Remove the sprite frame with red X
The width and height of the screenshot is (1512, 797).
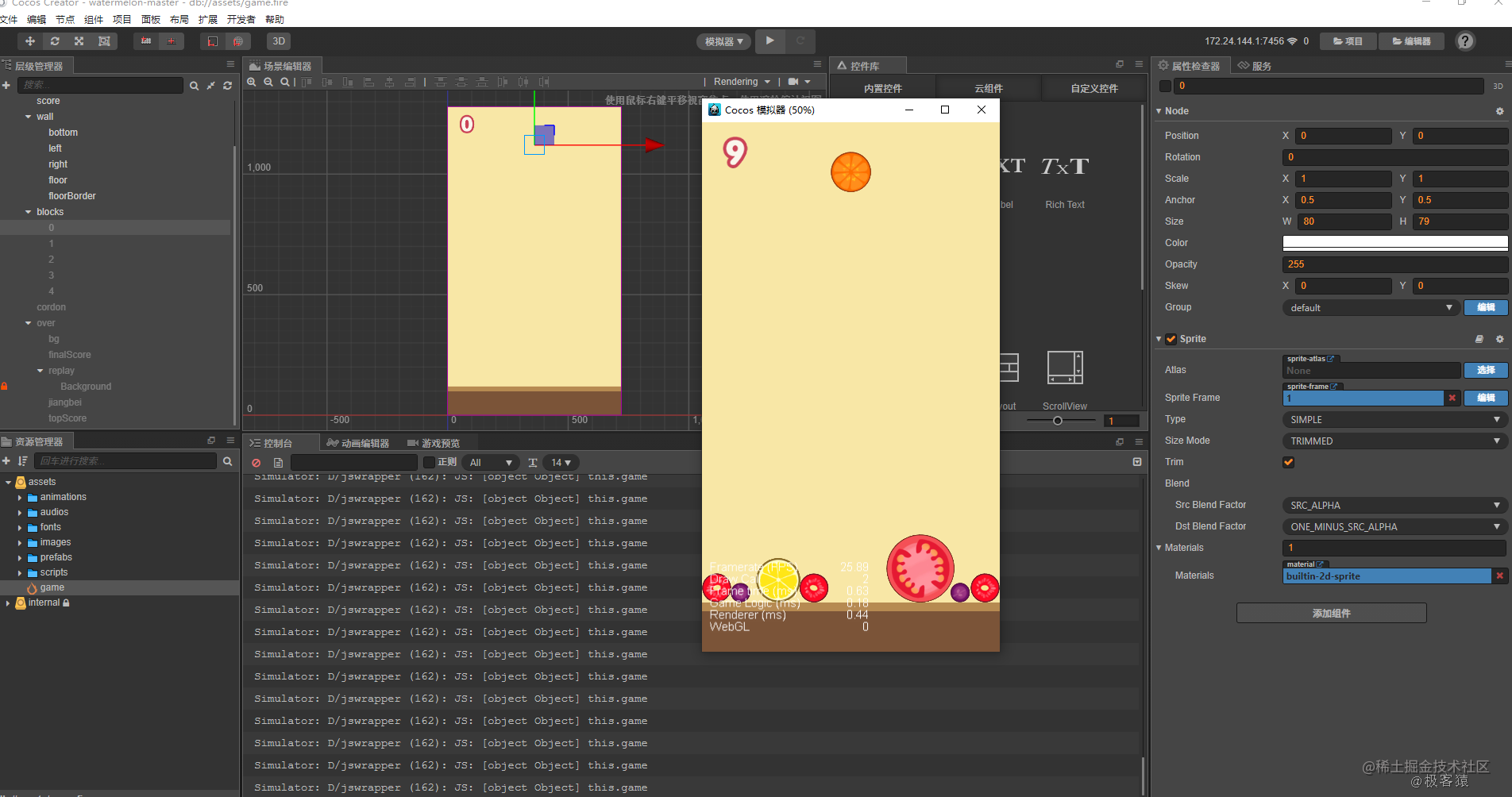coord(1452,398)
